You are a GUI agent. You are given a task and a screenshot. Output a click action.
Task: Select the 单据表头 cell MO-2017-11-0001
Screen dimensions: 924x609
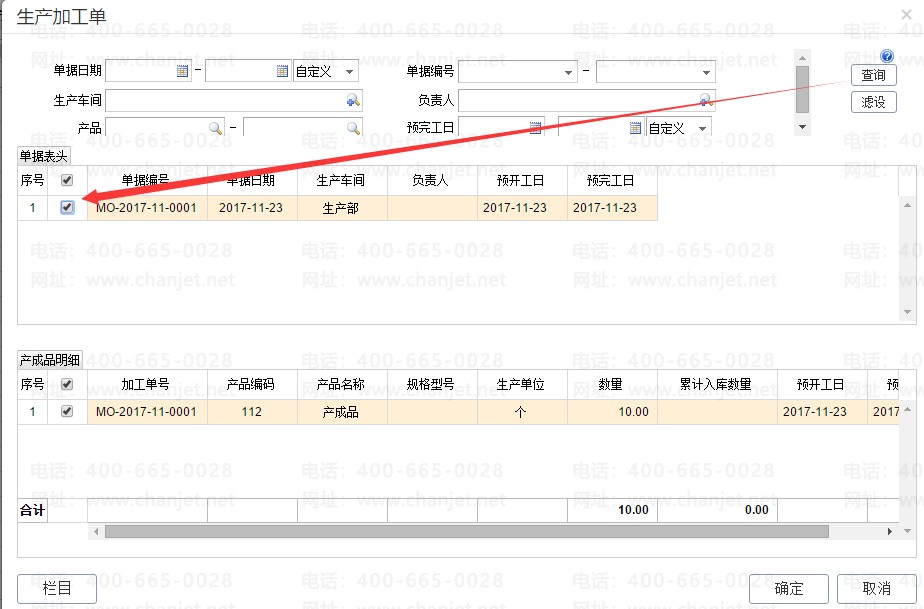coord(147,208)
